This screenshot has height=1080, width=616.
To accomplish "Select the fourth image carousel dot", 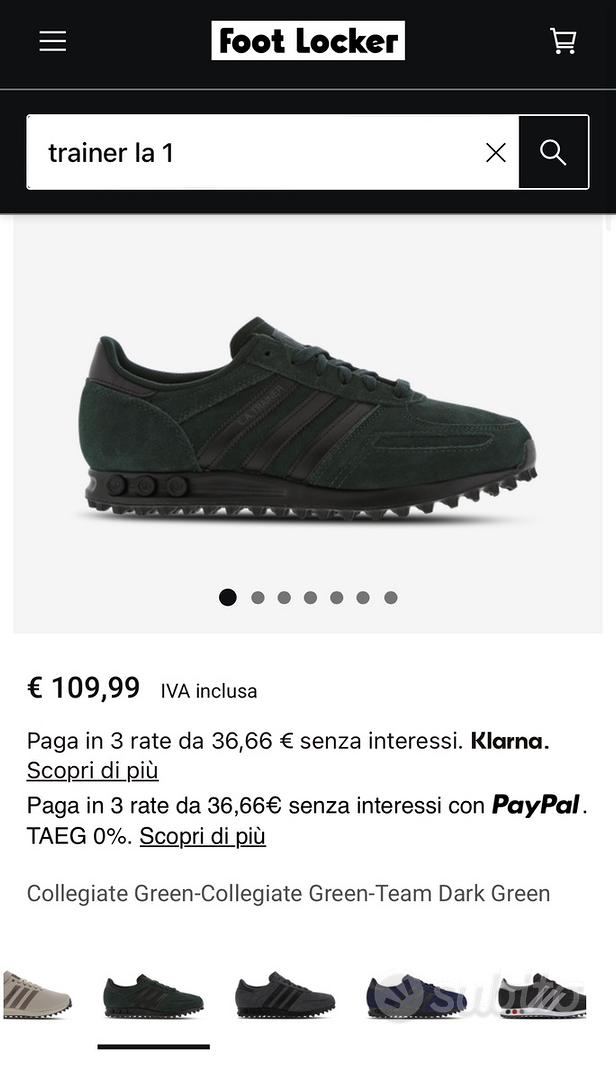I will coord(310,597).
